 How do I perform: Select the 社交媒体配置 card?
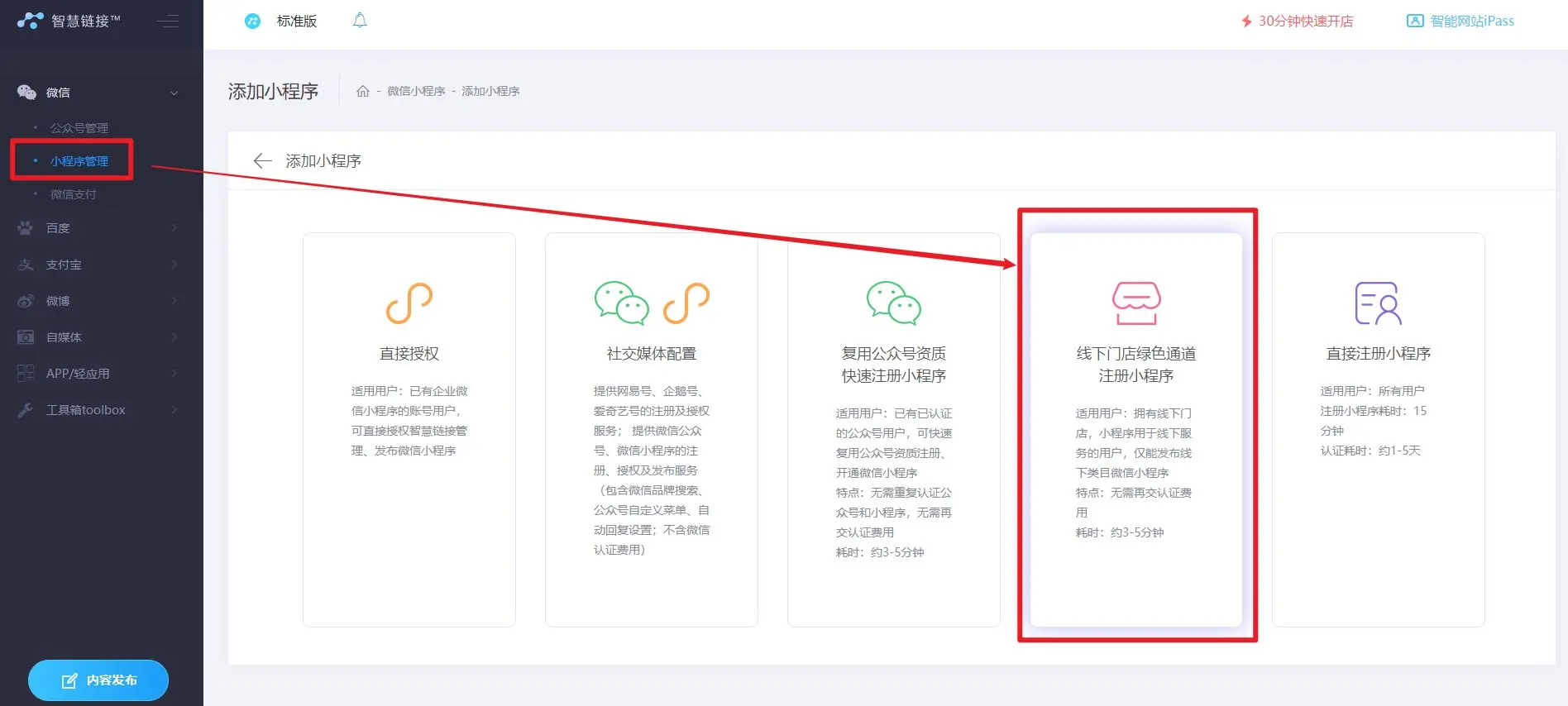(x=651, y=430)
